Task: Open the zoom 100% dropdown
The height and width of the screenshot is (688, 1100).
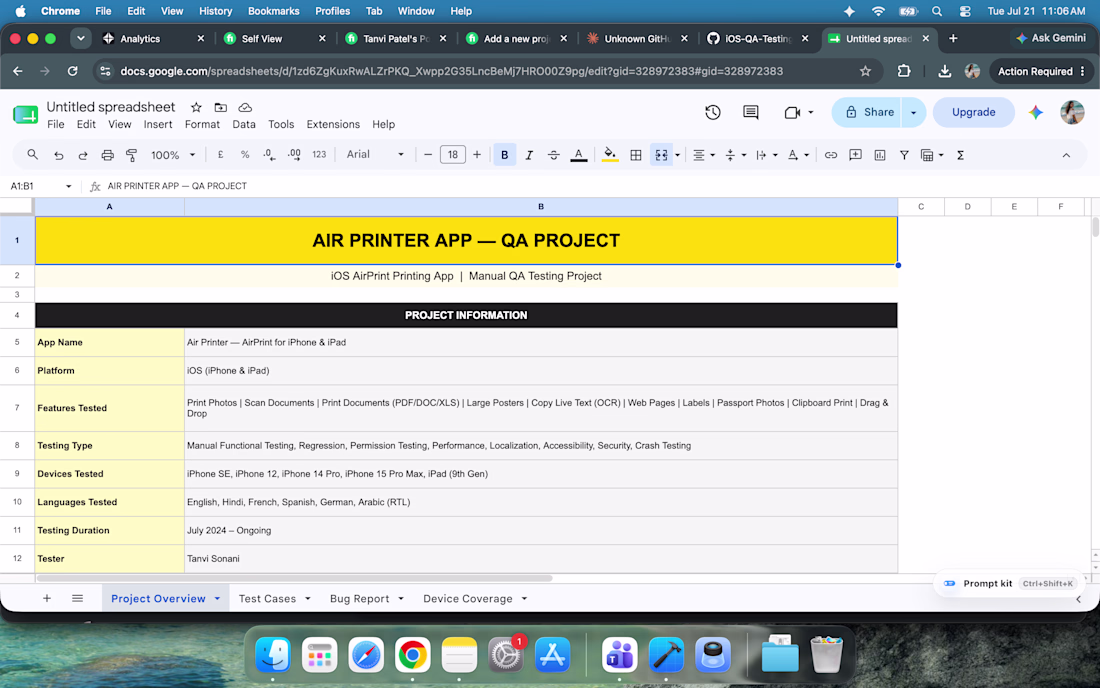Action: point(173,155)
